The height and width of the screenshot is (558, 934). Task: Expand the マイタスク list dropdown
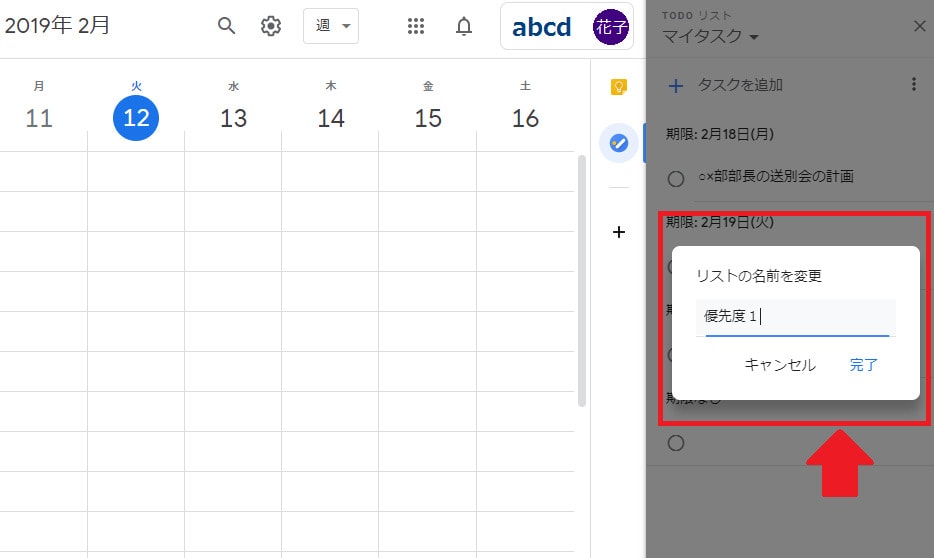(710, 38)
